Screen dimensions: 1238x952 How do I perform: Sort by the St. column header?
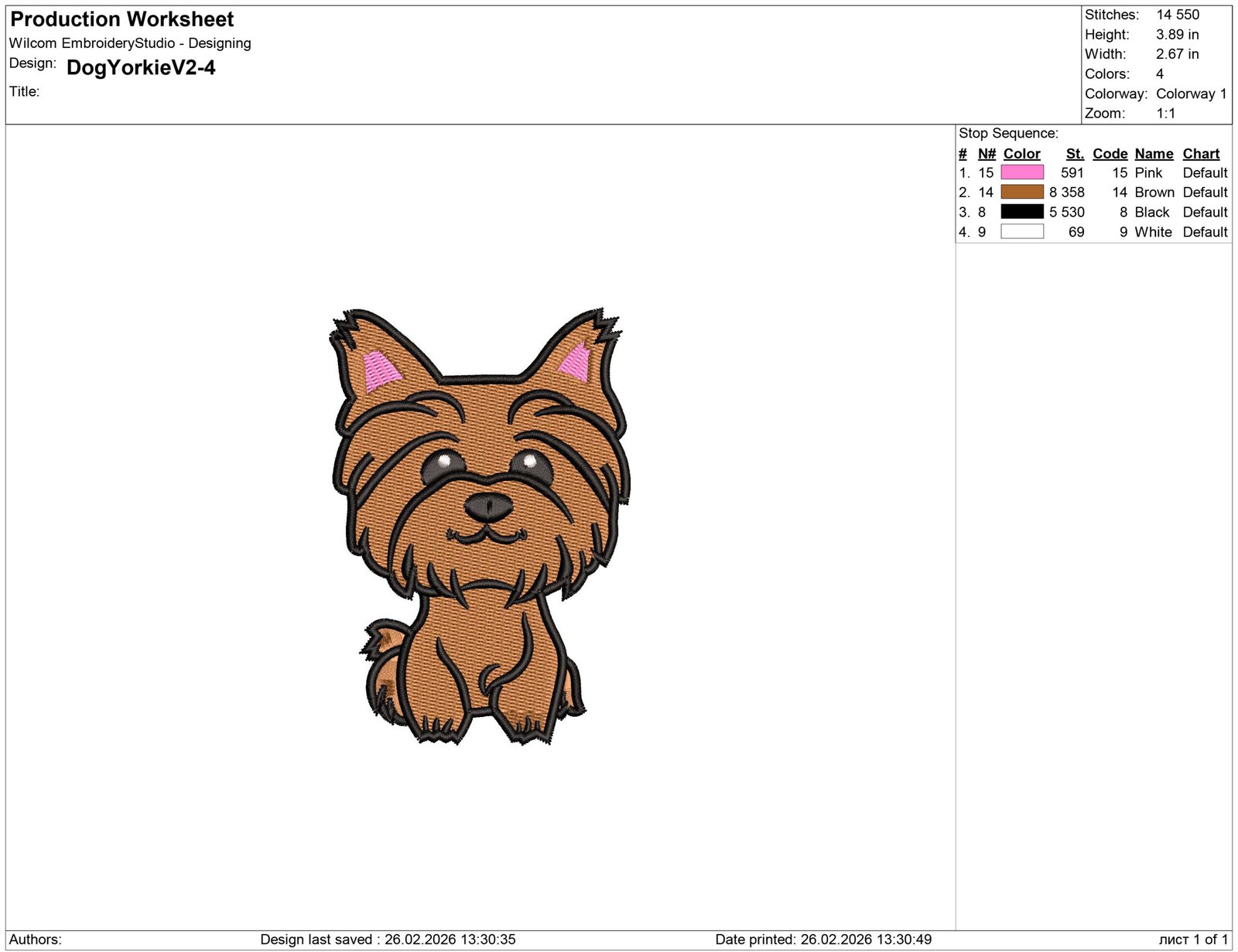coord(1075,153)
